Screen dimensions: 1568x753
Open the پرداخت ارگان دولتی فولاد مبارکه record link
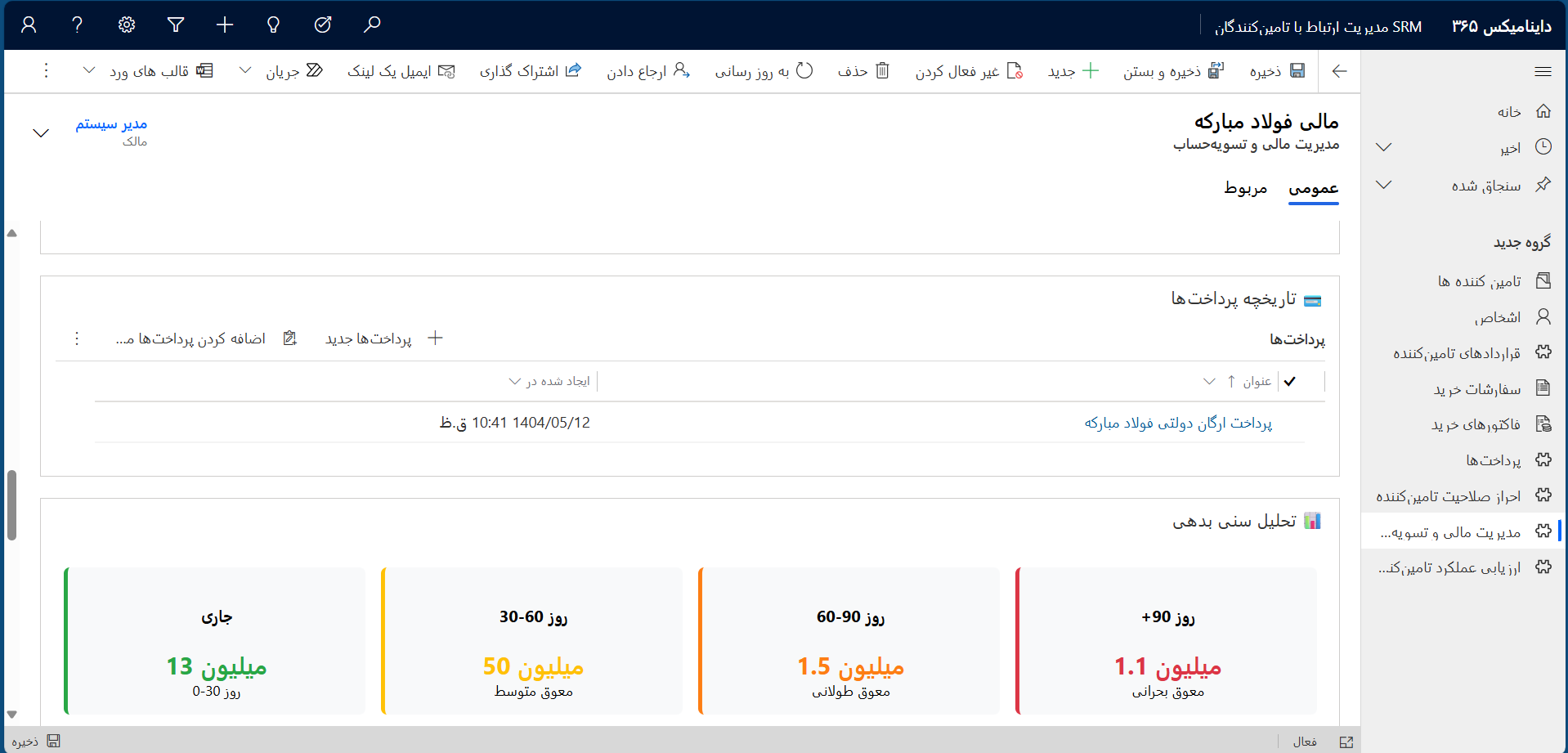coord(1178,423)
